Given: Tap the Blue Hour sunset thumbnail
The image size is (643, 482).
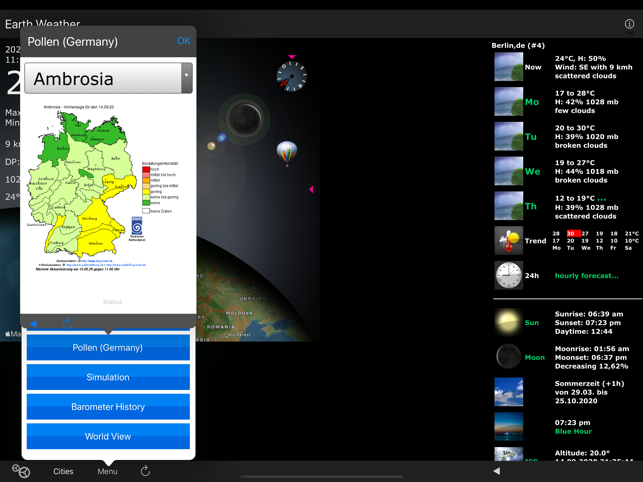Looking at the screenshot, I should coord(508,427).
